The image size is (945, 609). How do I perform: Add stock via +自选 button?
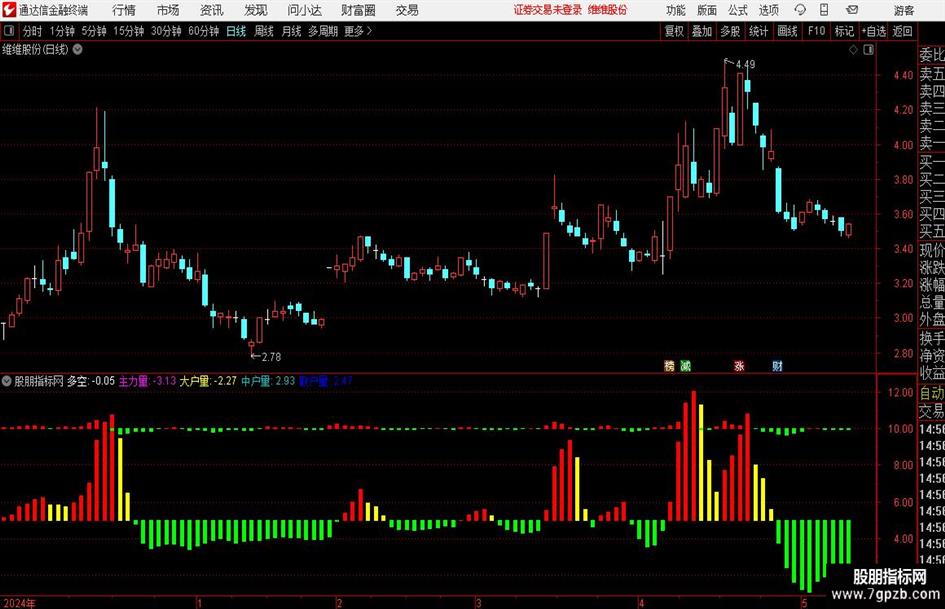pos(874,31)
